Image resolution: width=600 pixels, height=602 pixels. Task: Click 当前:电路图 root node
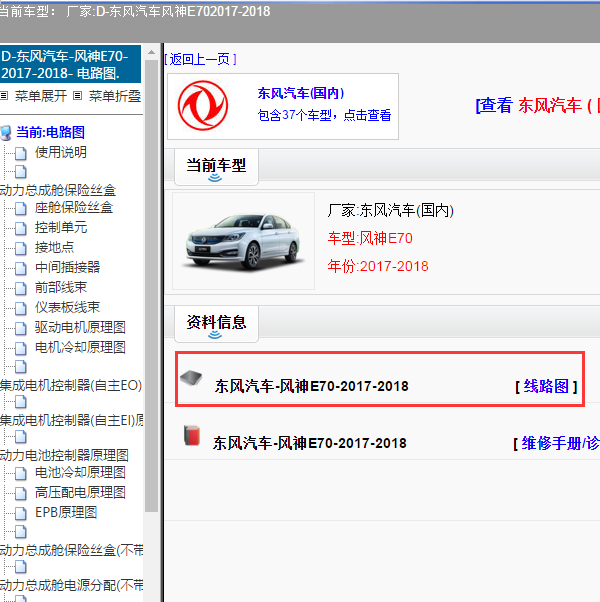tap(50, 132)
